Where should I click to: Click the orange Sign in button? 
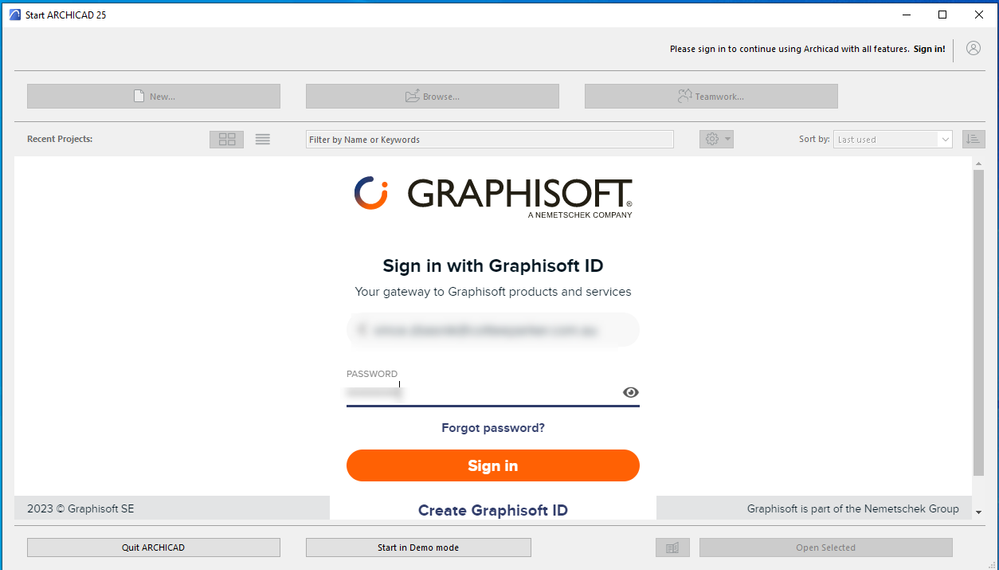pyautogui.click(x=492, y=466)
